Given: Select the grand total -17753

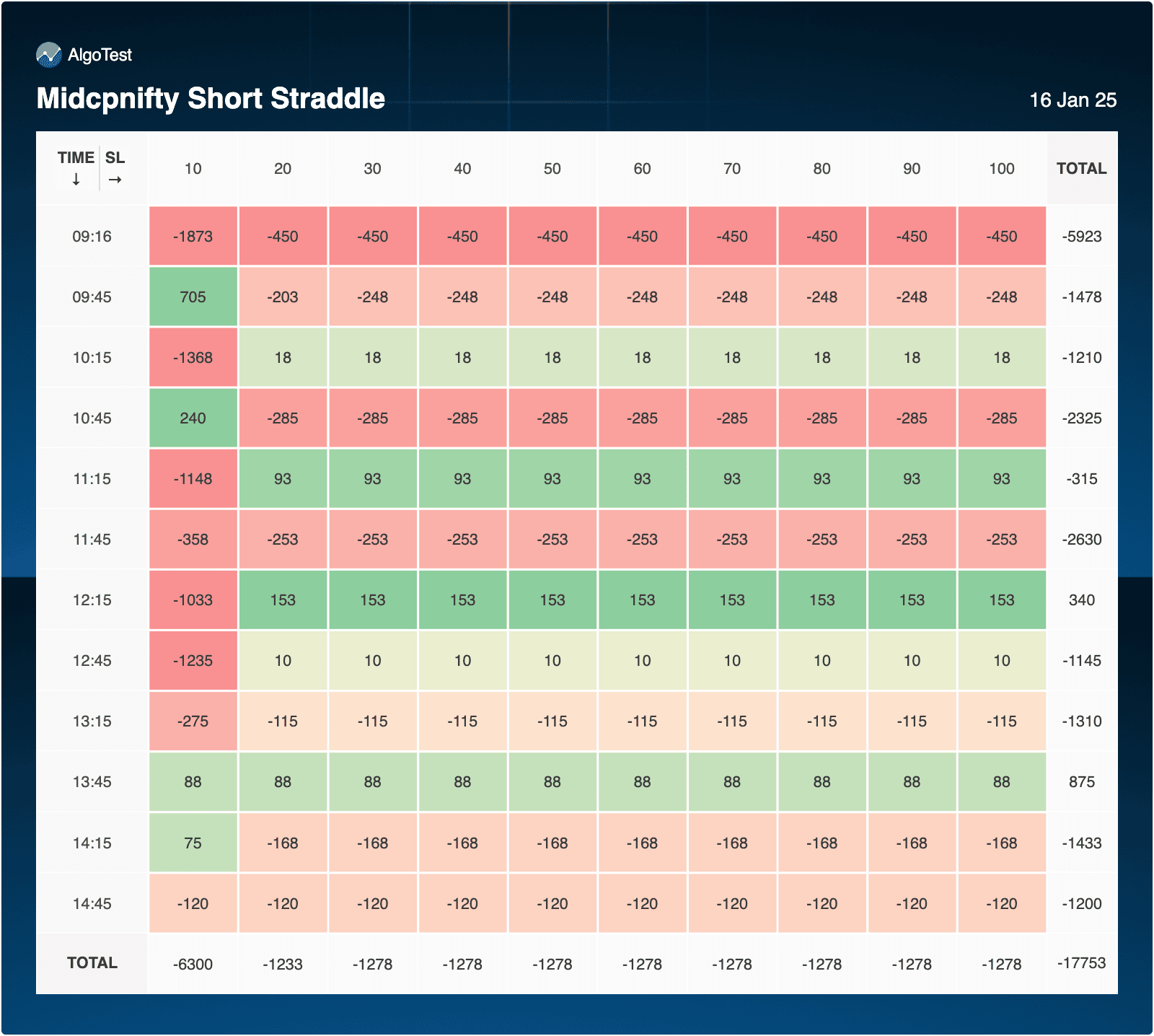Looking at the screenshot, I should [x=1081, y=963].
